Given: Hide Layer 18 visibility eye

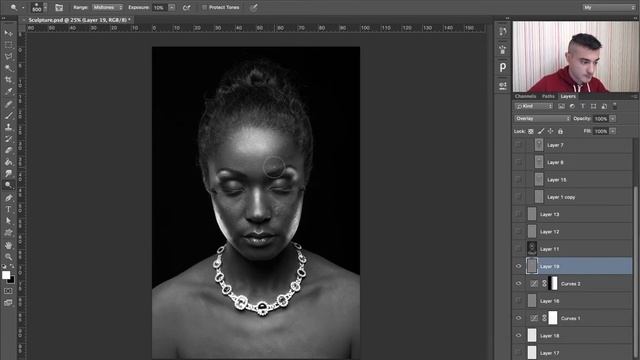Looking at the screenshot, I should (518, 336).
